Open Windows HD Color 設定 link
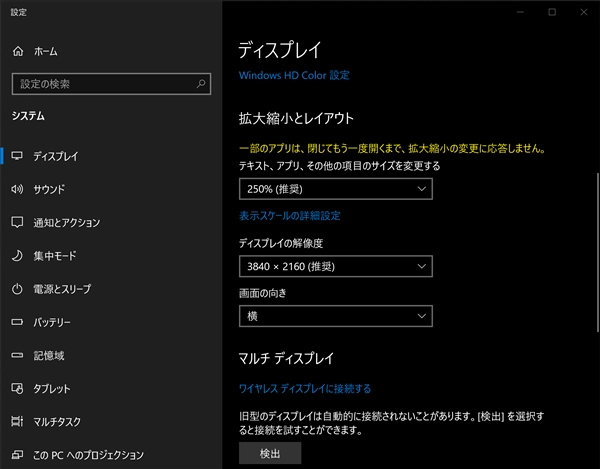This screenshot has height=469, width=600. coord(294,75)
